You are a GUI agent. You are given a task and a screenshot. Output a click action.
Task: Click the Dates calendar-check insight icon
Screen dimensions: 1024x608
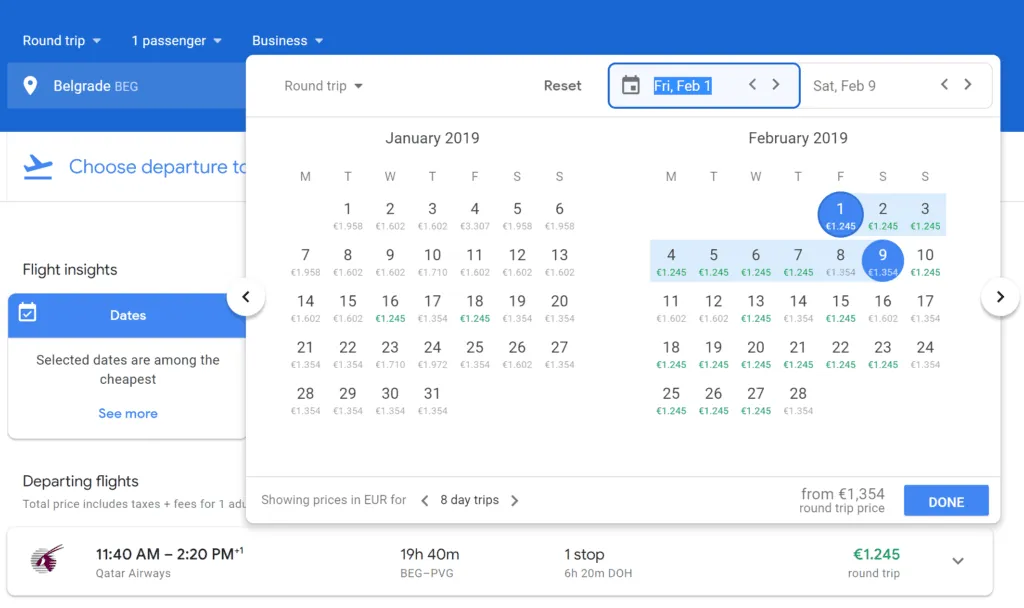tap(28, 314)
